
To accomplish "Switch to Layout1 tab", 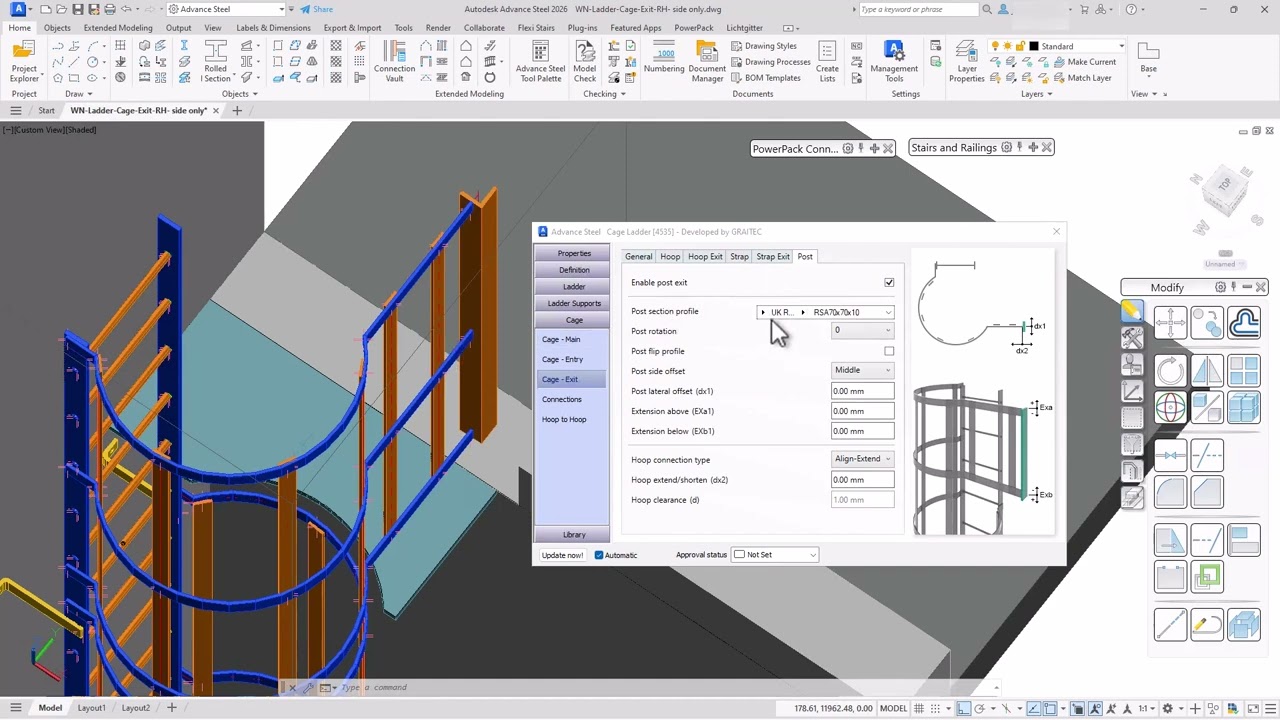I will (91, 708).
